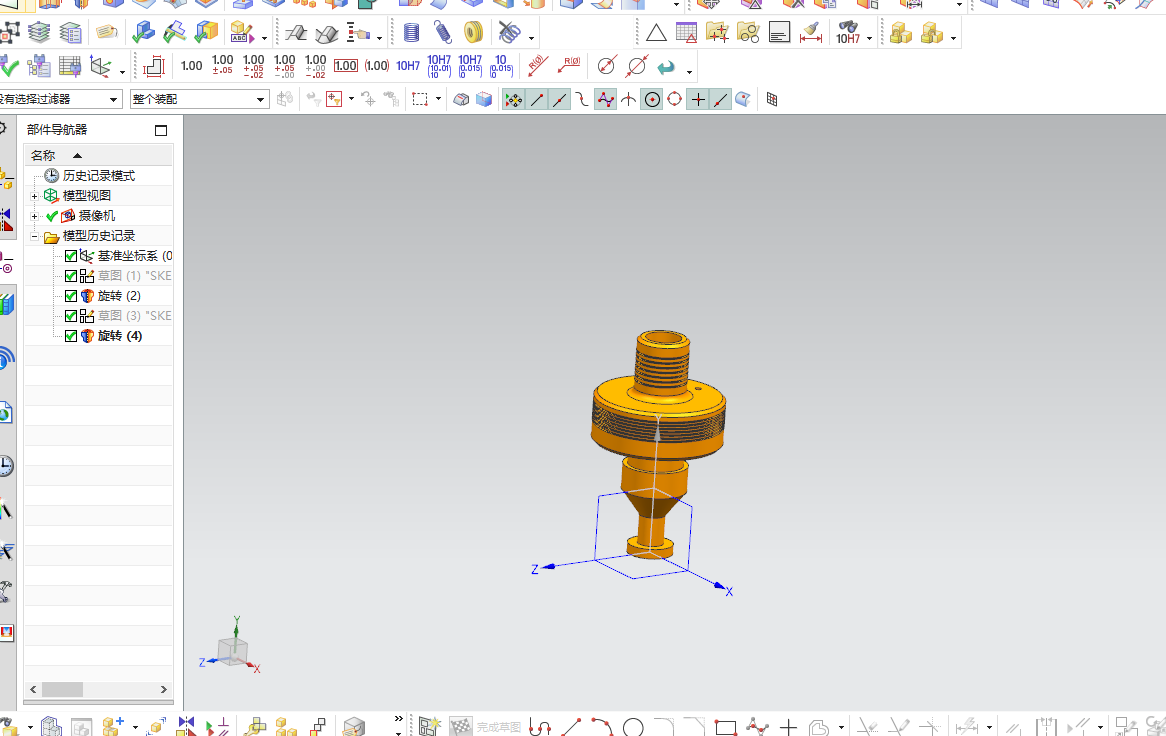Open the 整个装配 scope dropdown

pos(260,100)
